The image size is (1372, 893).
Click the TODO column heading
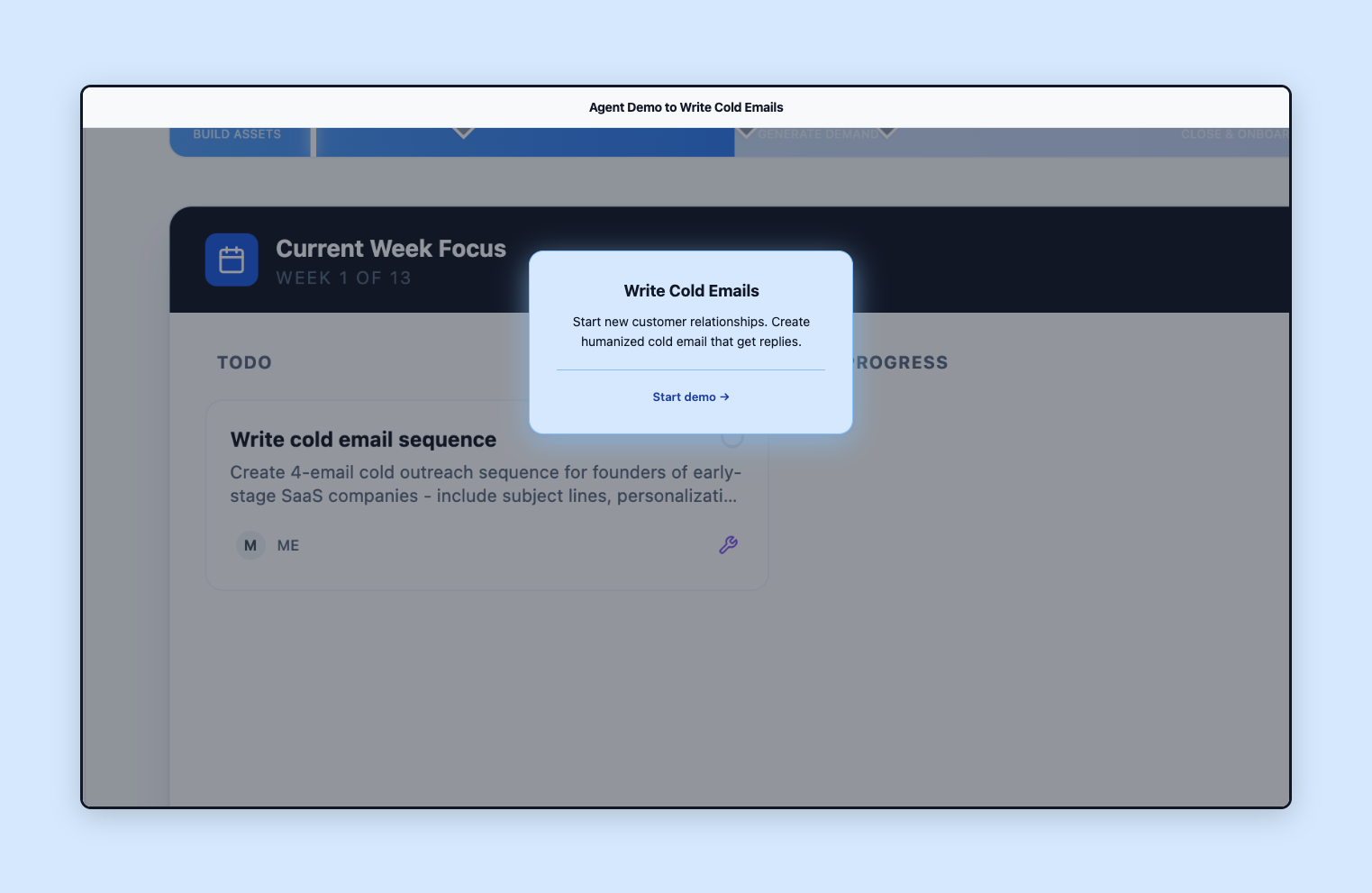[x=244, y=362]
